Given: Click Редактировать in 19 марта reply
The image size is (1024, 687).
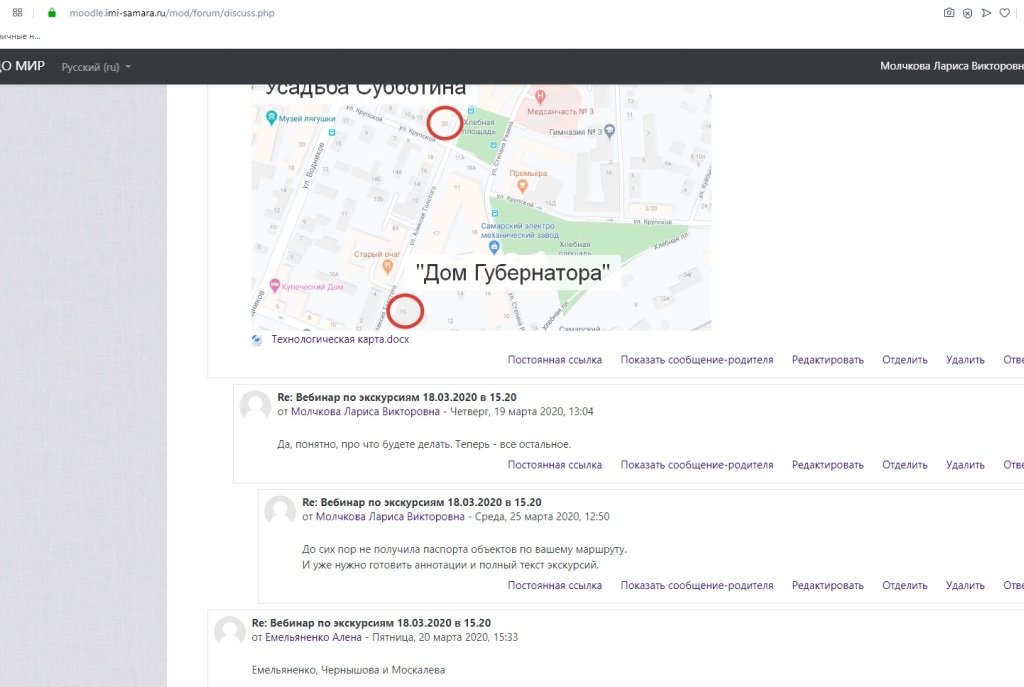Looking at the screenshot, I should 827,465.
